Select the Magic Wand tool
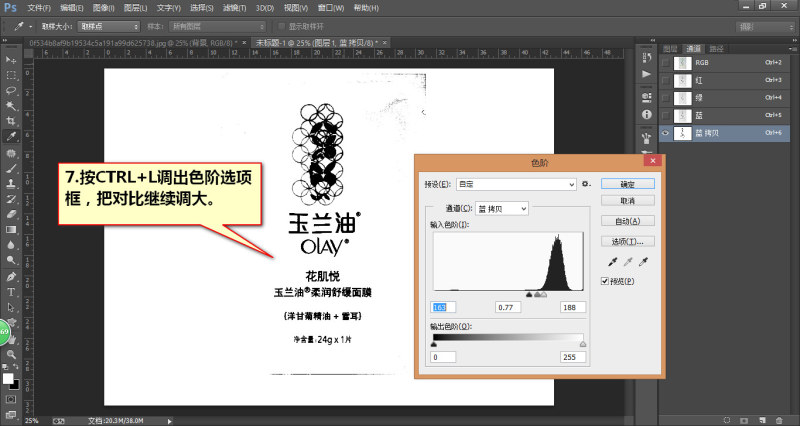This screenshot has height=426, width=800. pyautogui.click(x=11, y=106)
